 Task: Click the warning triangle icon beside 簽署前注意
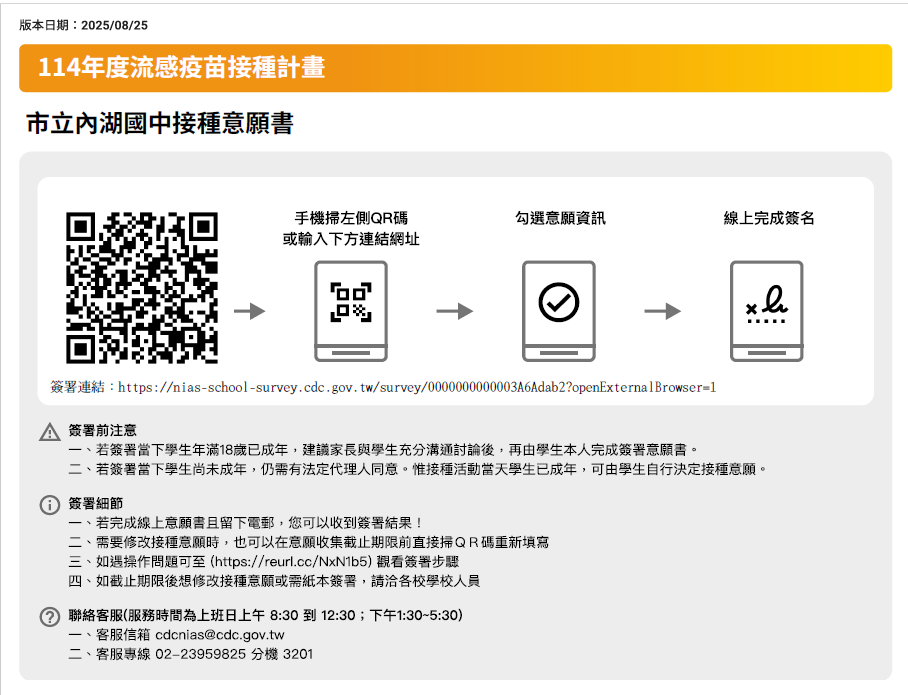pyautogui.click(x=50, y=432)
